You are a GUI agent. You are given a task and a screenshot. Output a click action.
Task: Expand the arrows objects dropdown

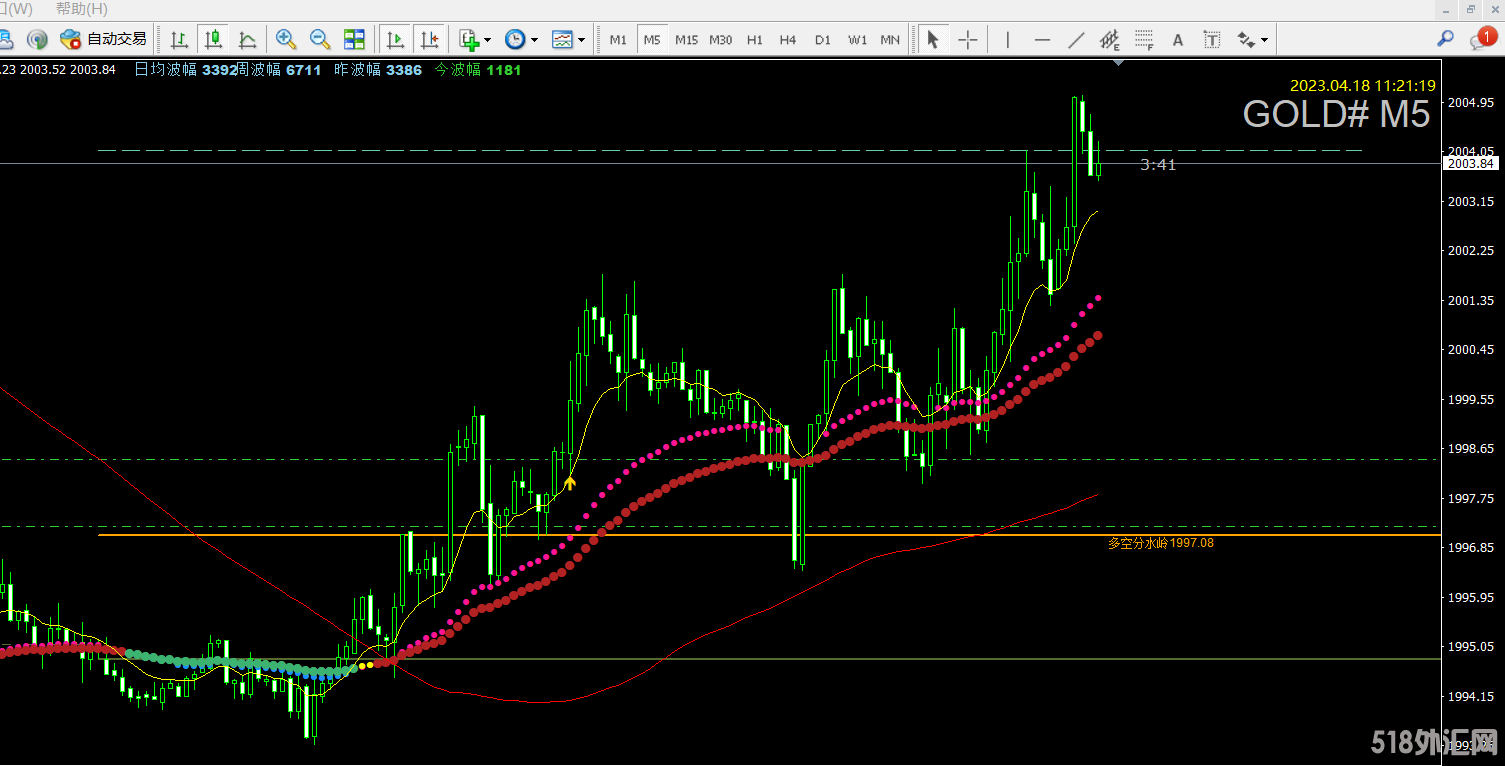1265,40
